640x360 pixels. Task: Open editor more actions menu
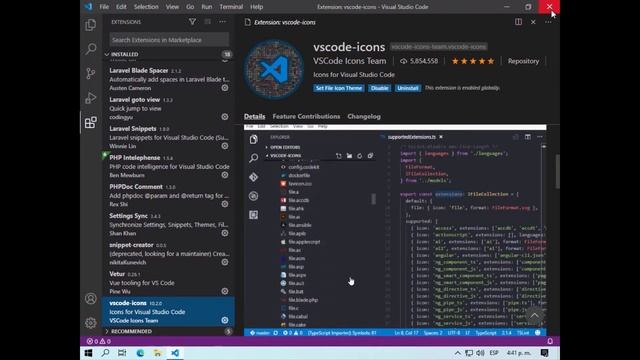point(548,22)
